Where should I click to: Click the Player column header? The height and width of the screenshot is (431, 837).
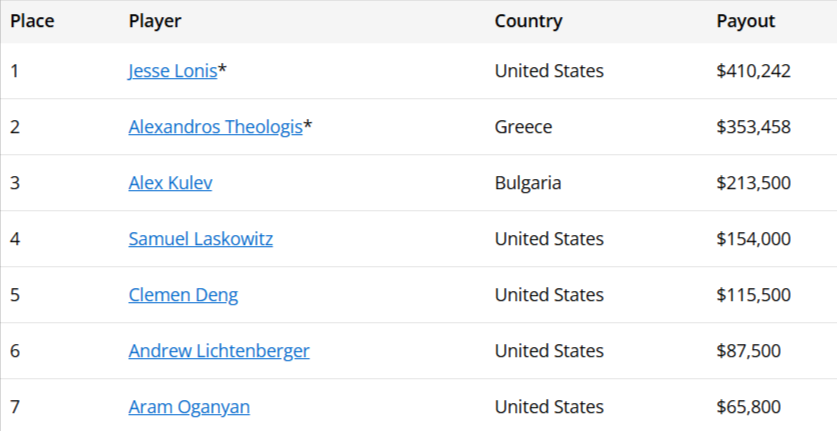(155, 21)
